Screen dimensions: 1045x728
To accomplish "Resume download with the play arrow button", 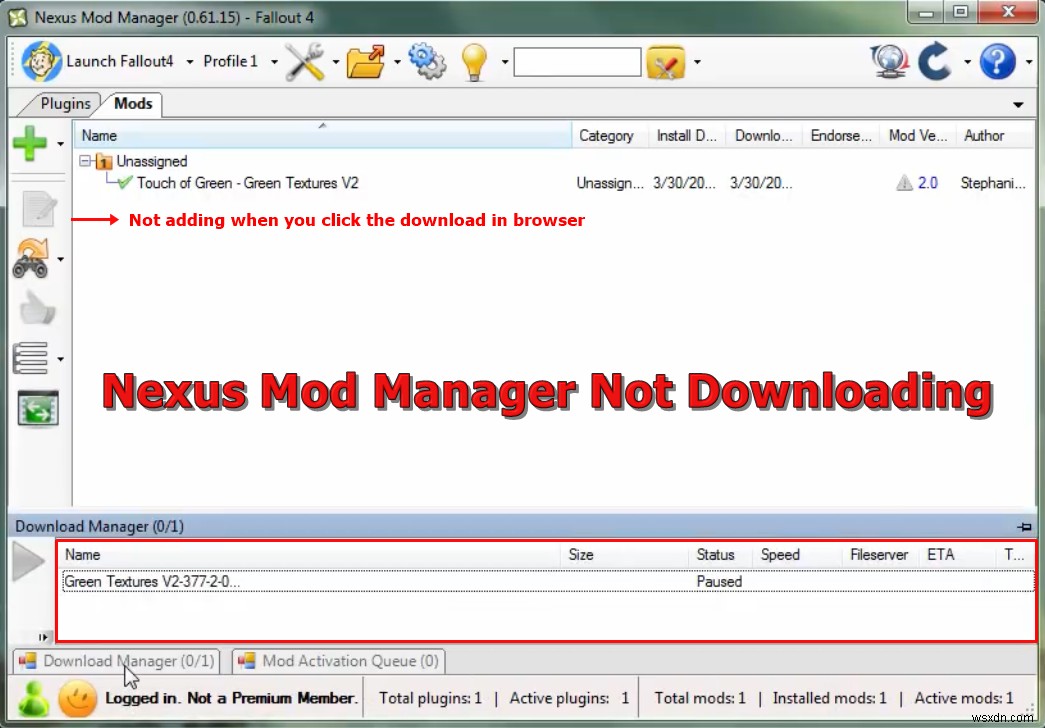I will click(29, 561).
